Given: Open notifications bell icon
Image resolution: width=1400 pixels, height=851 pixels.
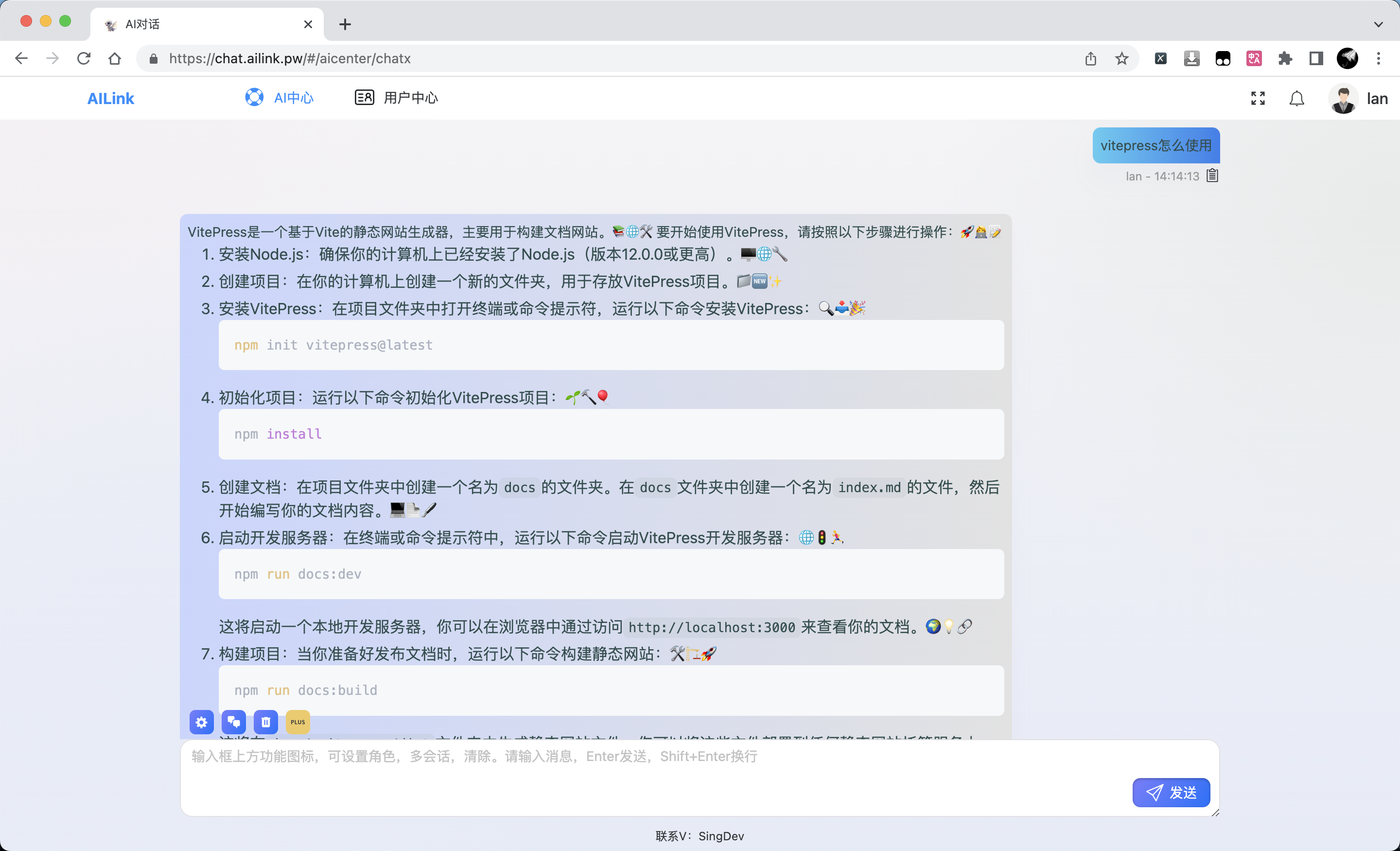Looking at the screenshot, I should [1296, 98].
